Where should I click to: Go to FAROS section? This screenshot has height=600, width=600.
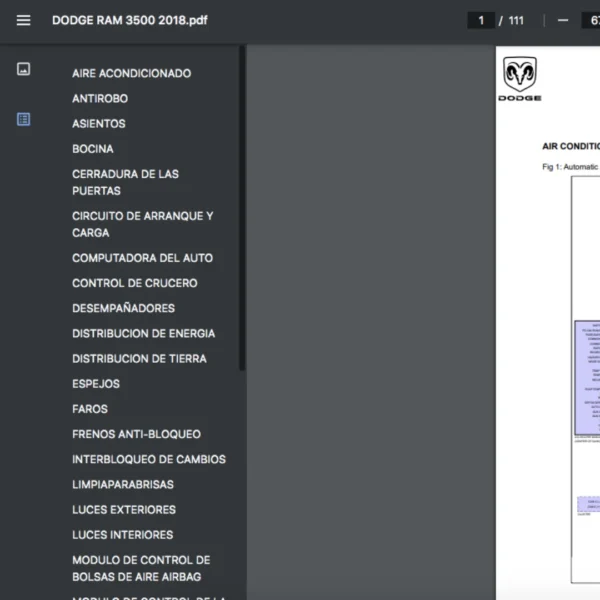[90, 408]
